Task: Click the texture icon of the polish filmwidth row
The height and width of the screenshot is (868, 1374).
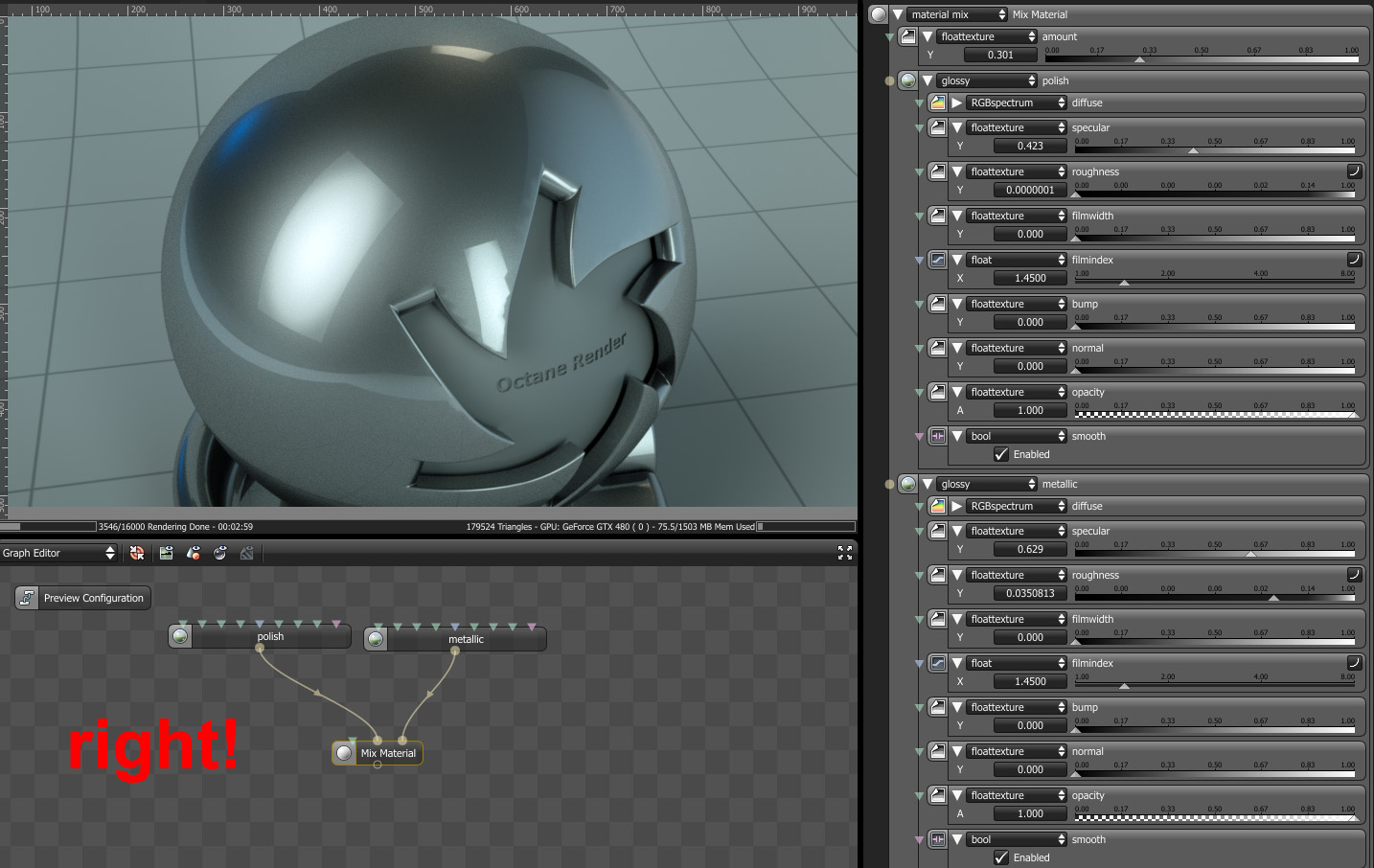Action: click(x=937, y=216)
